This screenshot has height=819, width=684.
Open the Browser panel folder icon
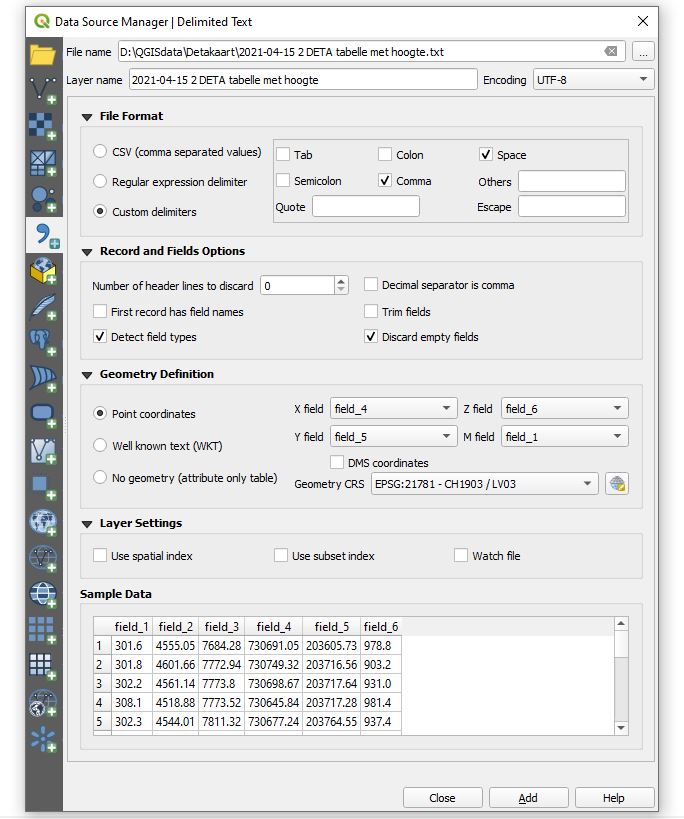(x=43, y=54)
